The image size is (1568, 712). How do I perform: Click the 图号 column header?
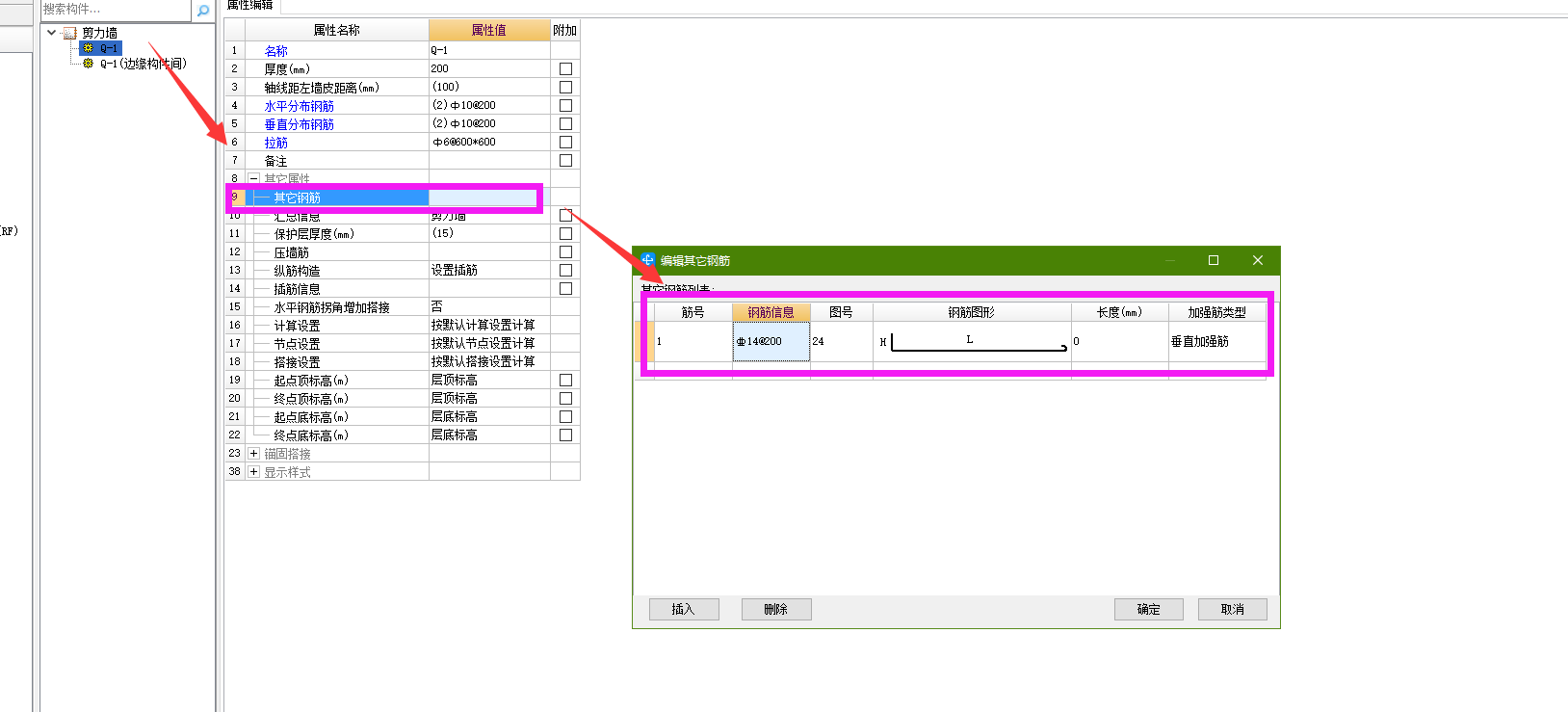842,312
